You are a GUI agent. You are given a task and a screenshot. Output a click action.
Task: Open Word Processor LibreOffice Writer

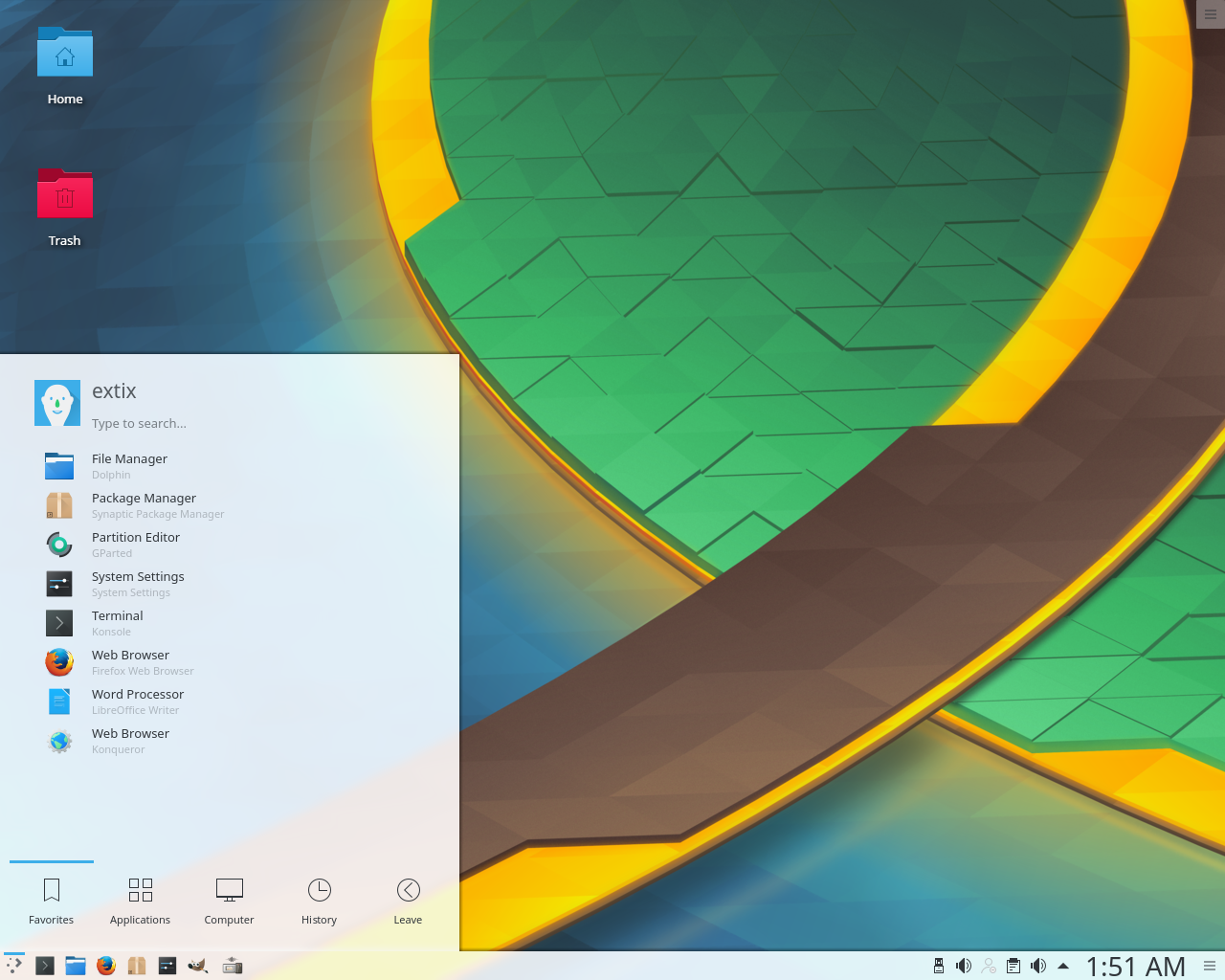point(230,702)
